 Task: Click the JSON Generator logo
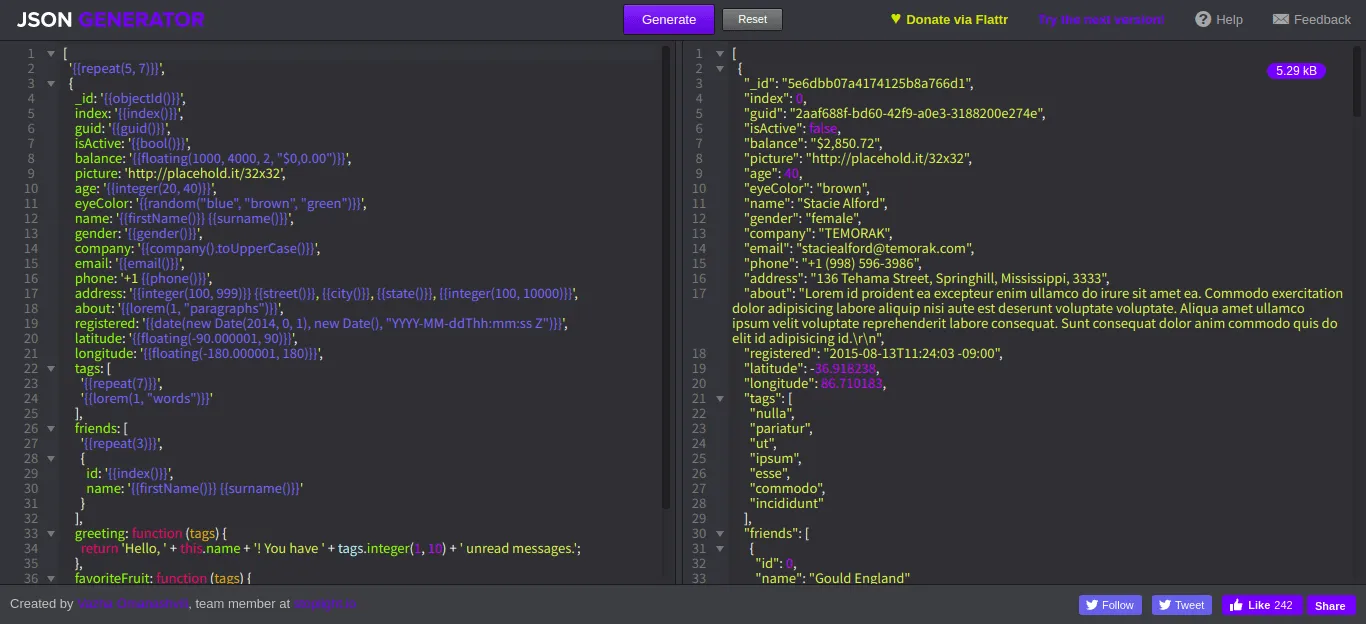[111, 19]
